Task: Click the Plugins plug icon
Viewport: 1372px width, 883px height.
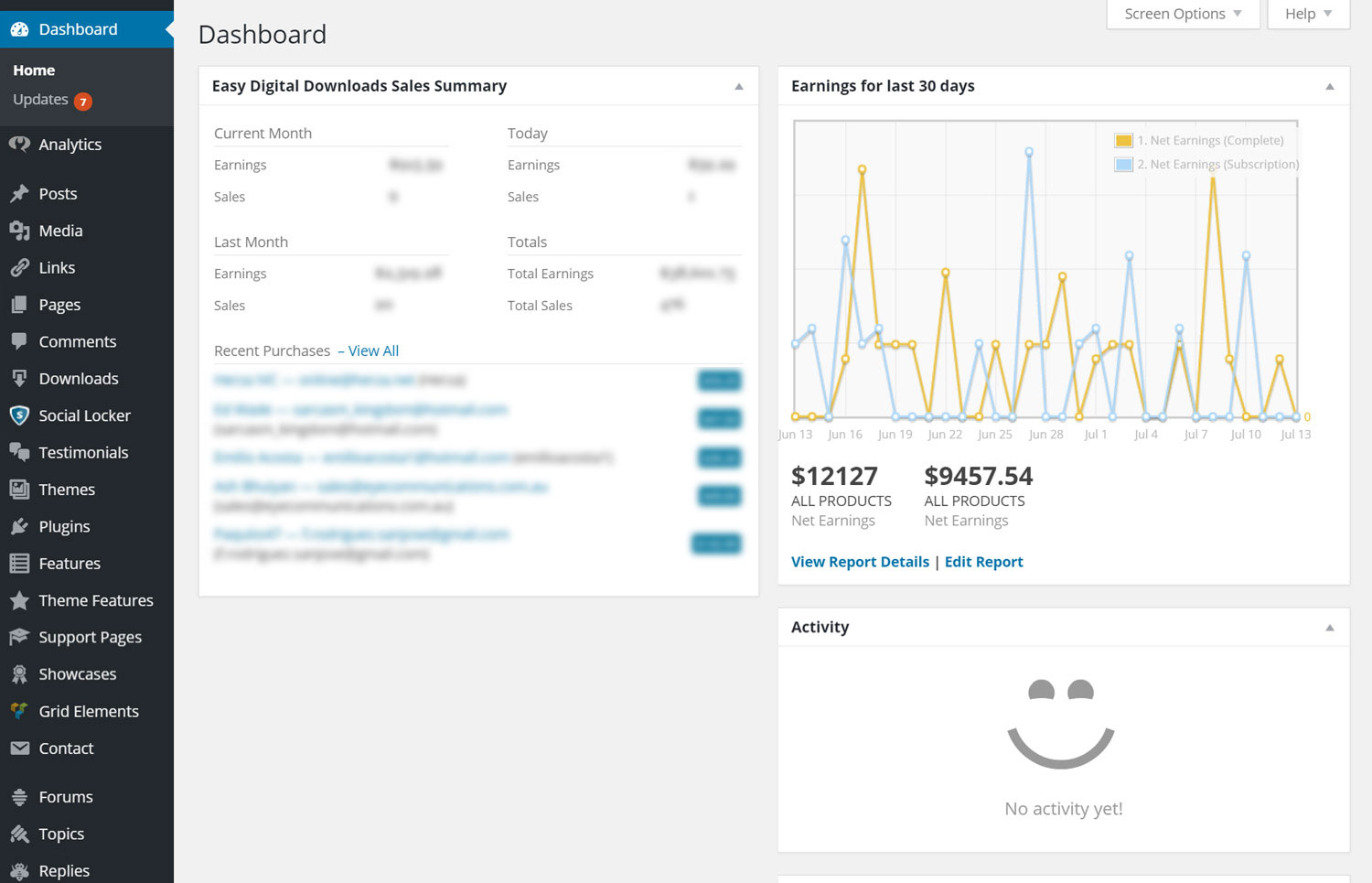Action: [x=19, y=526]
